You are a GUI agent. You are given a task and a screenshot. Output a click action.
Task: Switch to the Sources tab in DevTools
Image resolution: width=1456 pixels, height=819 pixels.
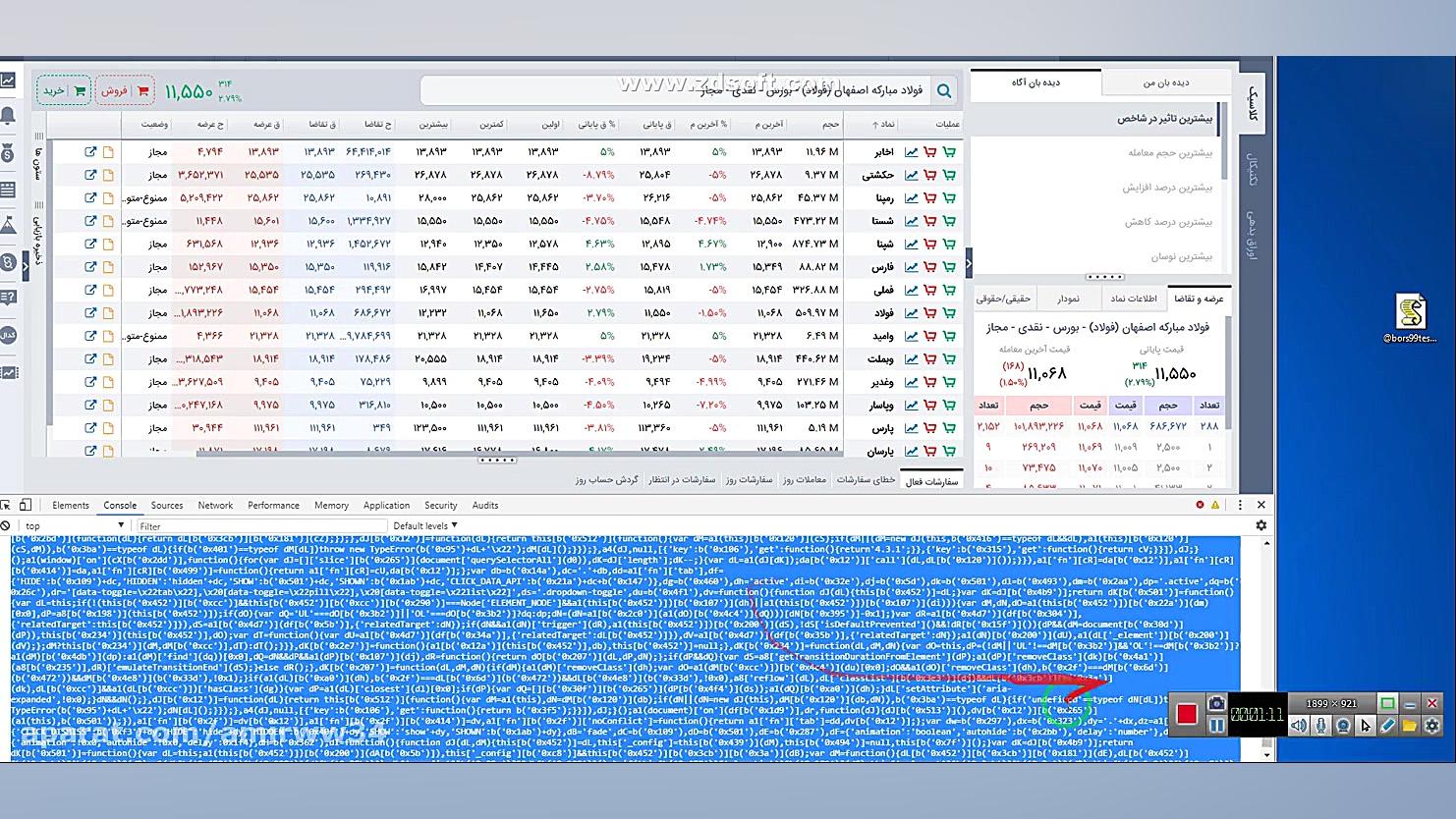coord(167,505)
